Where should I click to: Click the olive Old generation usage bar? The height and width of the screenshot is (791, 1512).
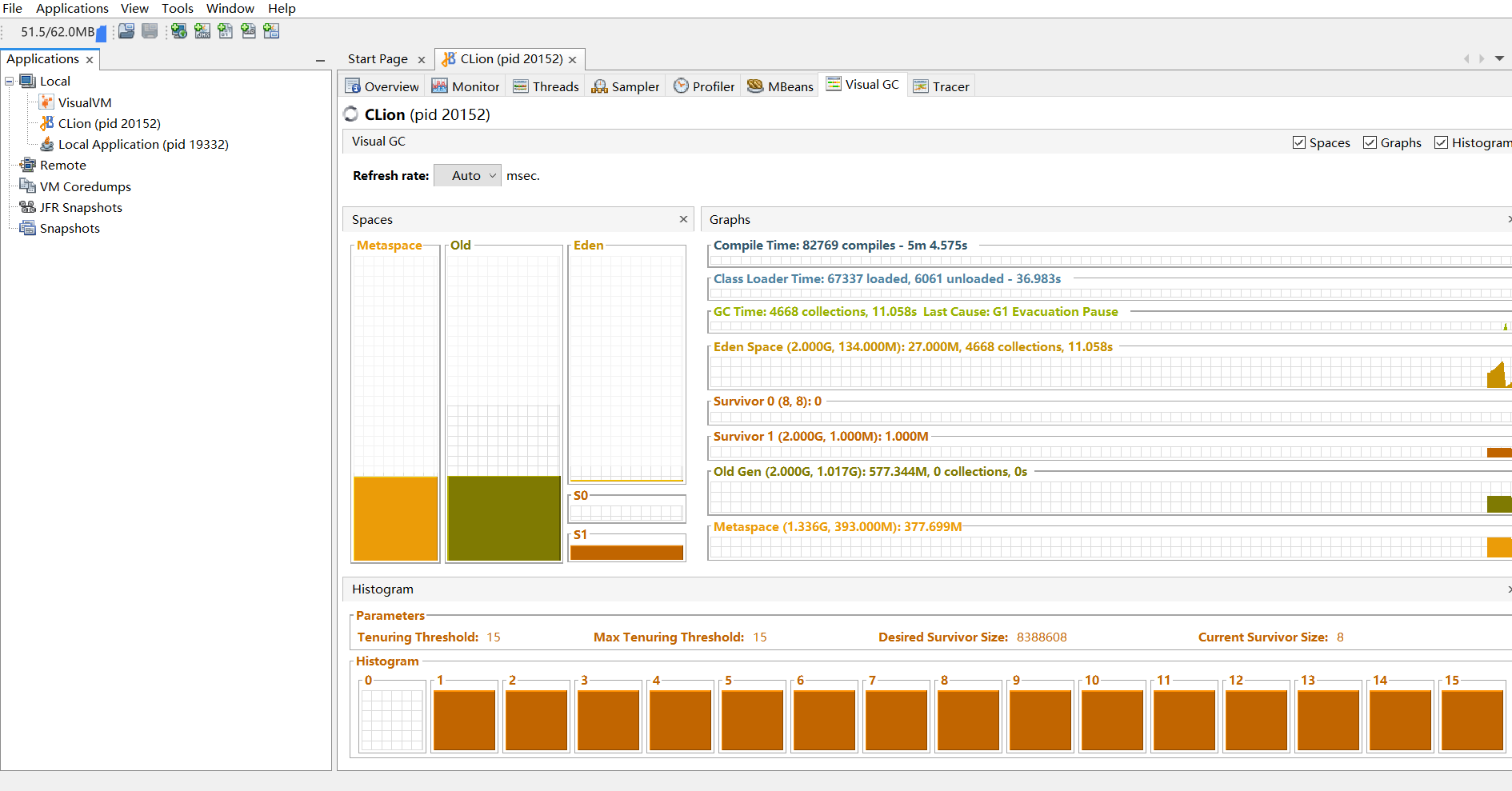pyautogui.click(x=504, y=518)
